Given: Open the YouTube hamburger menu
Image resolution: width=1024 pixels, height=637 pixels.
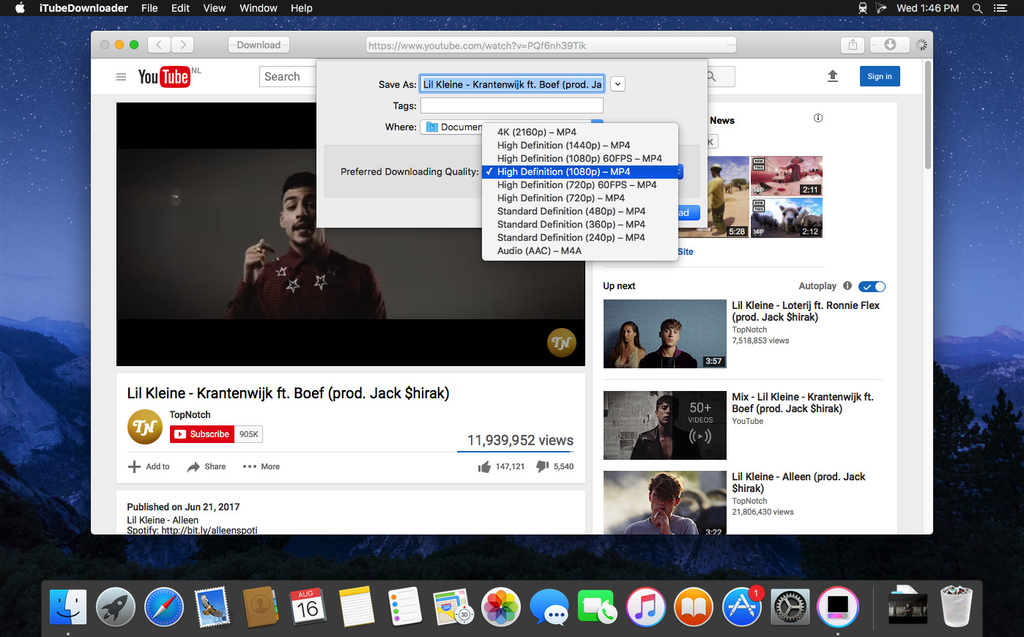Looking at the screenshot, I should click(120, 76).
